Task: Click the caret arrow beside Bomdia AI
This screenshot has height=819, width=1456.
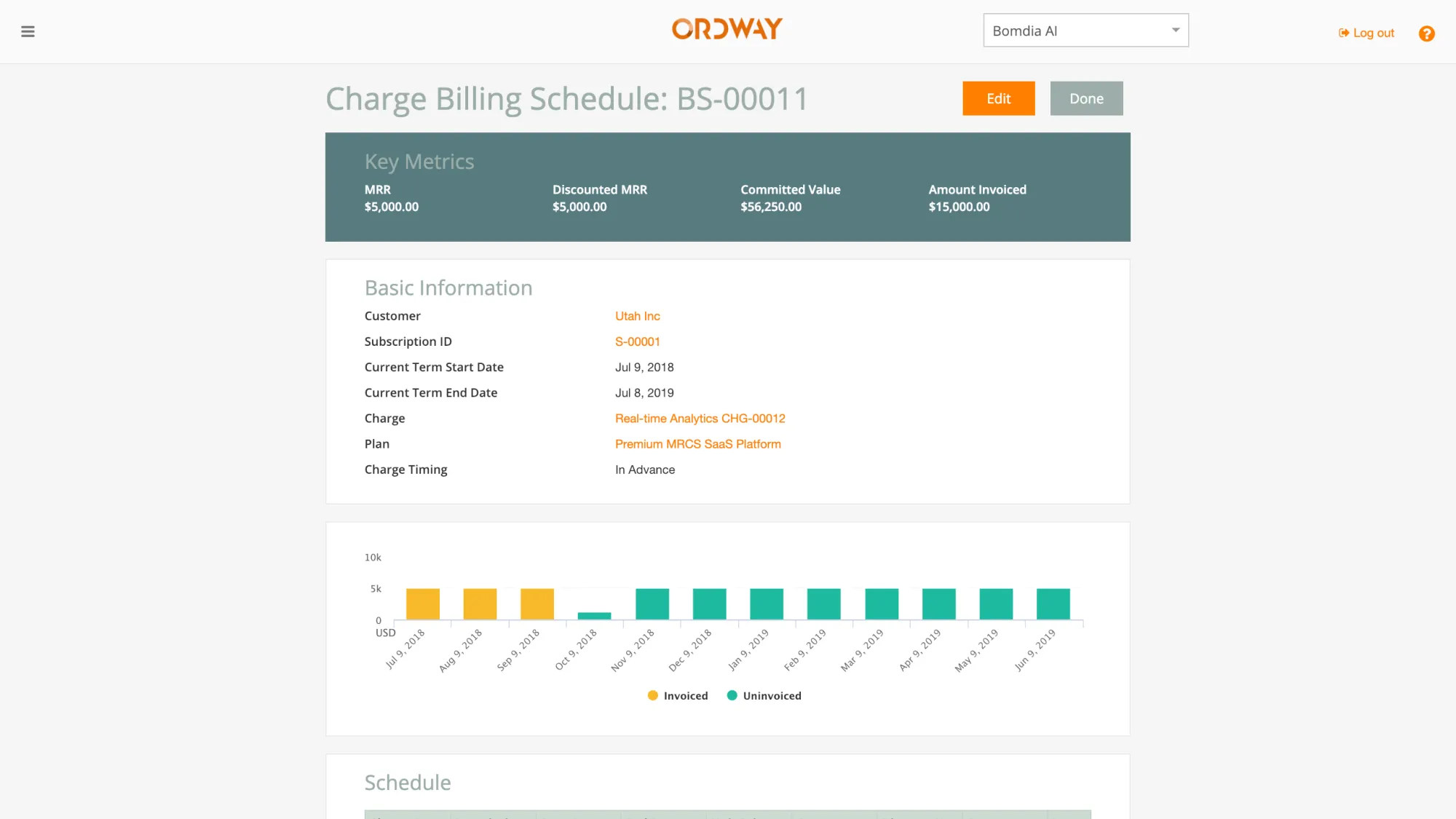Action: tap(1175, 30)
